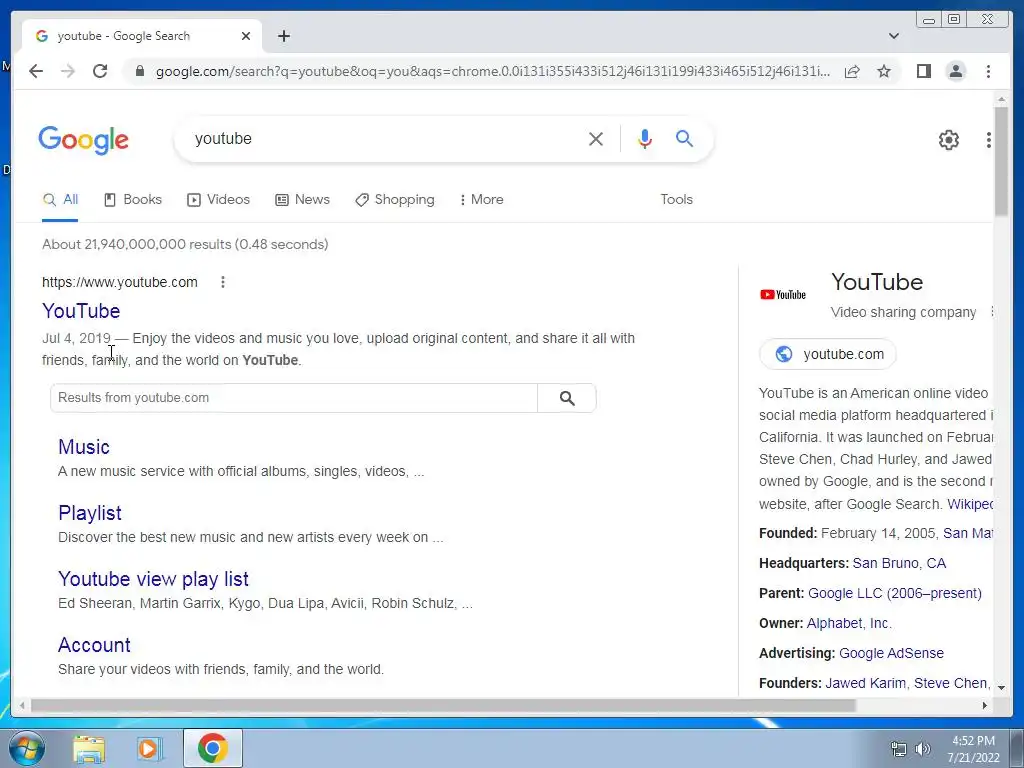This screenshot has height=768, width=1024.
Task: Open the Chrome three-dot menu
Action: coord(988,71)
